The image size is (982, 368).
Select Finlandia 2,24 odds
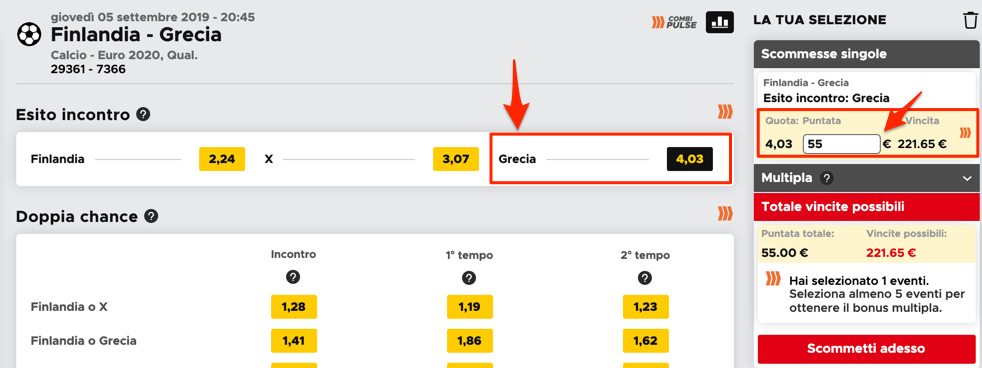[x=222, y=159]
